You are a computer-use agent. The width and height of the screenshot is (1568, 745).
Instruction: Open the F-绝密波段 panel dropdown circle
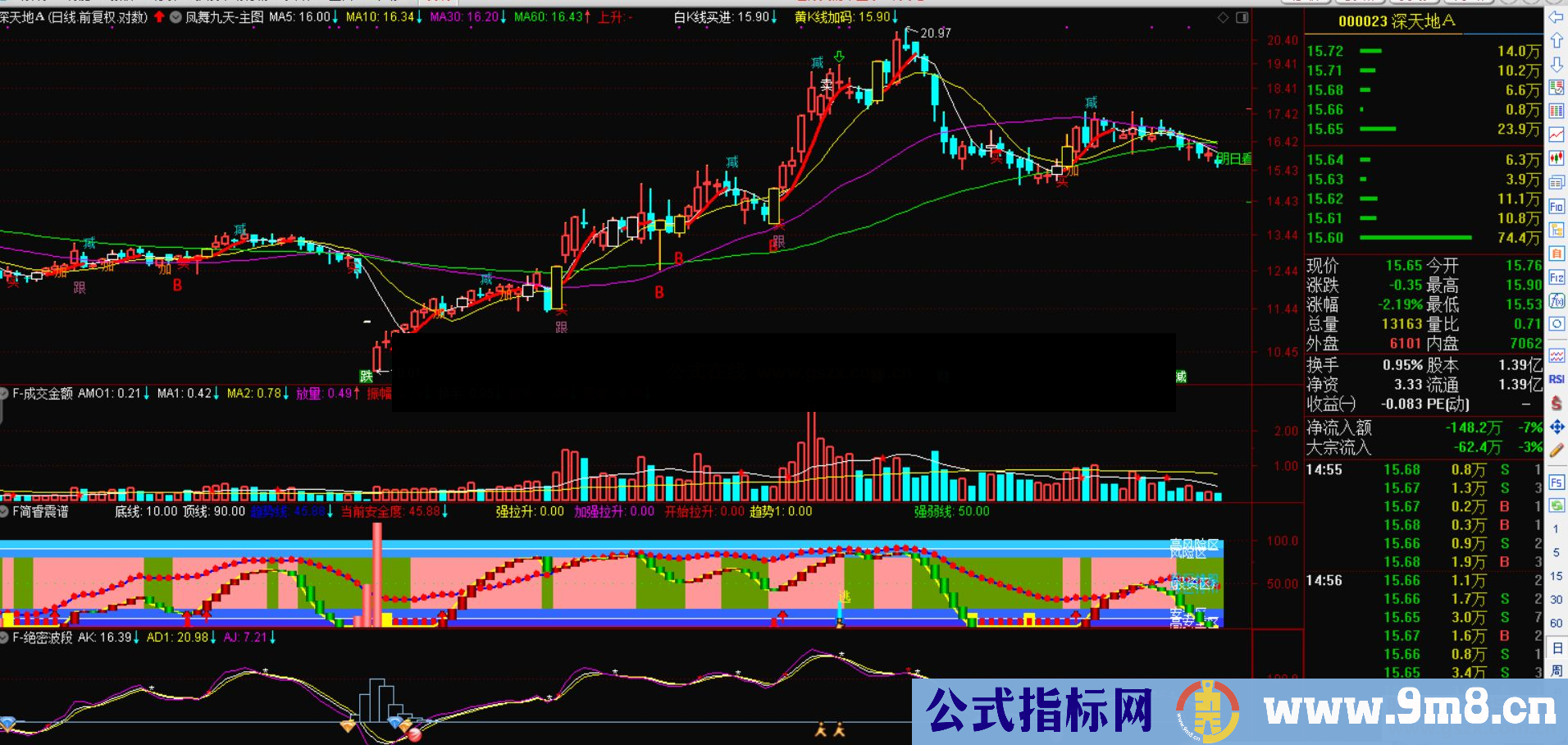(4, 637)
